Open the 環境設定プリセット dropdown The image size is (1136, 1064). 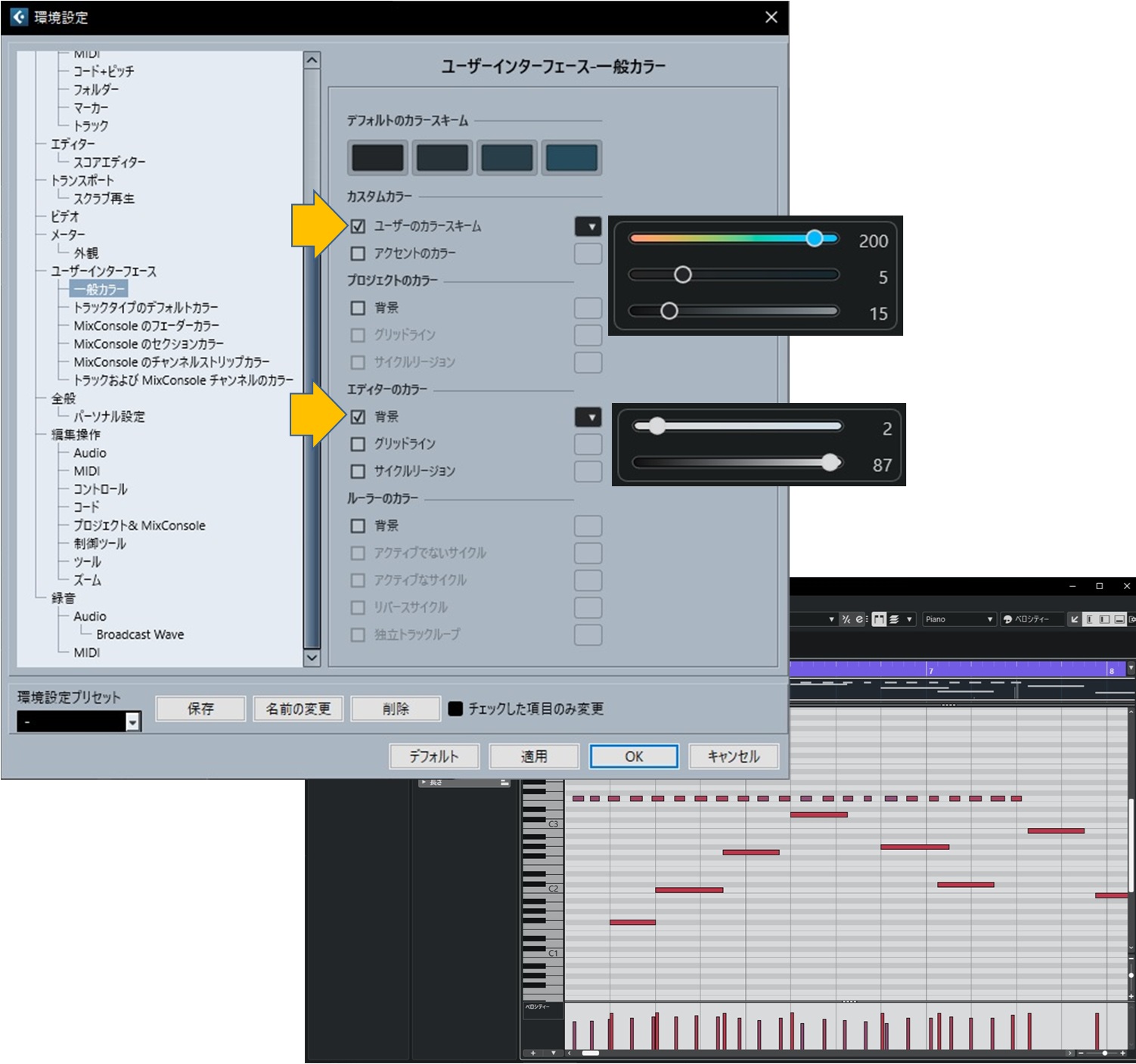tap(132, 722)
